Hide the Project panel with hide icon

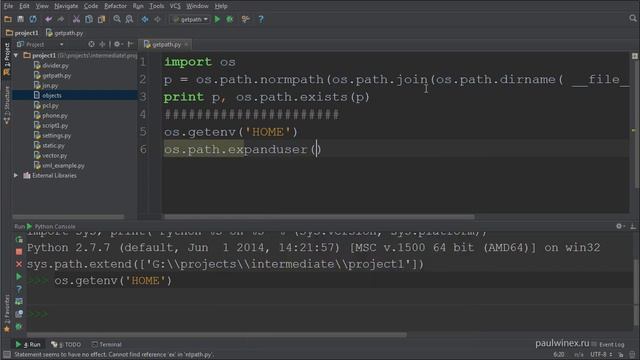pos(131,44)
